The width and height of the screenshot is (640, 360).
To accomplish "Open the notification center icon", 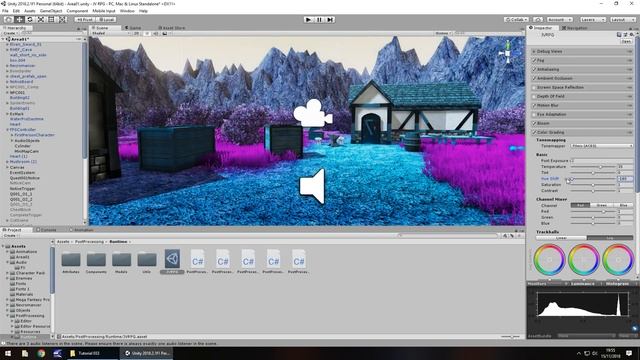I will click(x=629, y=353).
